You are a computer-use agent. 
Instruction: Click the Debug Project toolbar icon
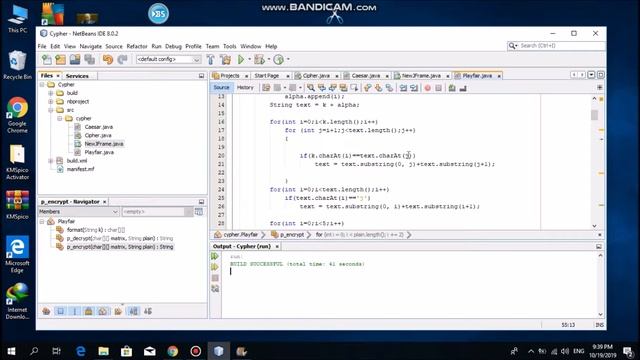pos(259,60)
